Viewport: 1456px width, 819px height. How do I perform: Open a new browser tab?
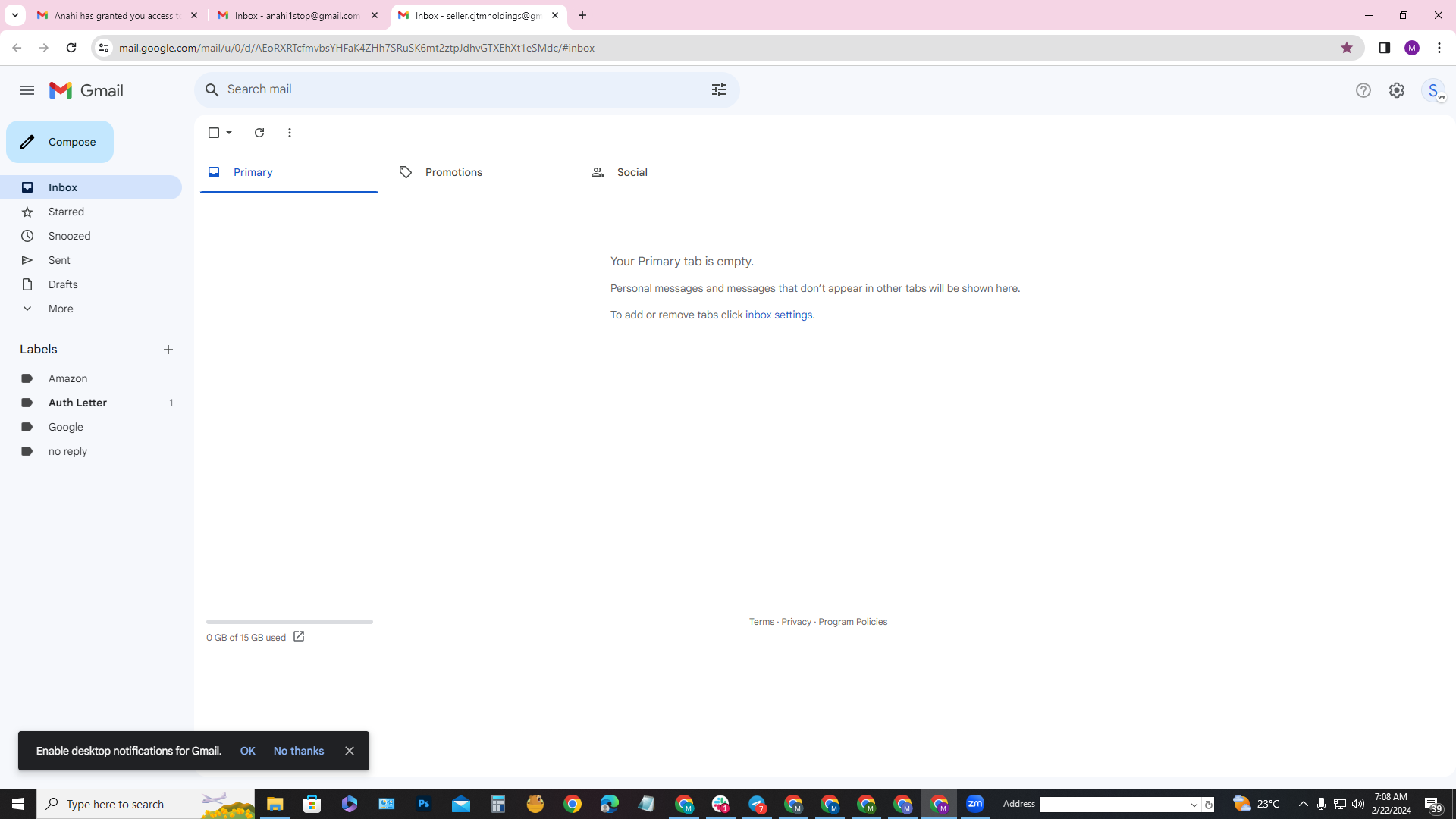582,15
